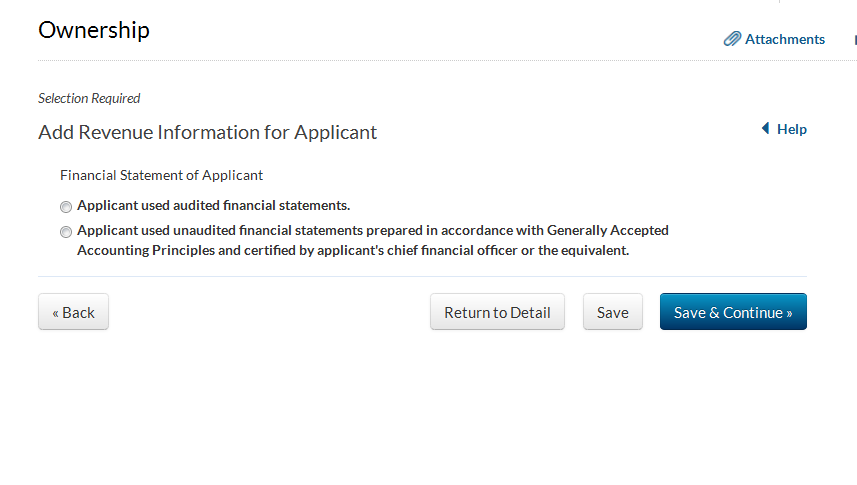Click "Financial Statement of Applicant" field label
857x485 pixels.
[x=161, y=175]
